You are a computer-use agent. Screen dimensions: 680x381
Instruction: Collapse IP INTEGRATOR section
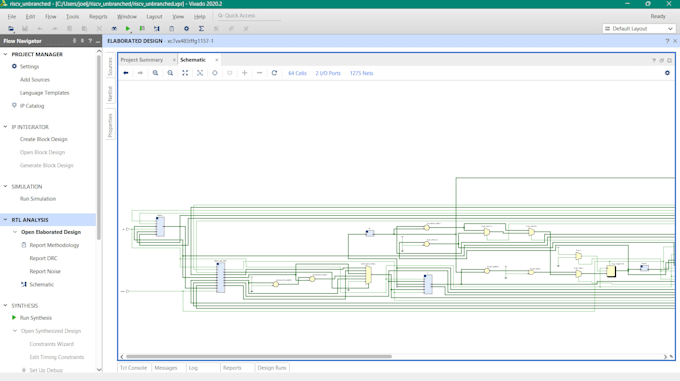tap(6, 127)
